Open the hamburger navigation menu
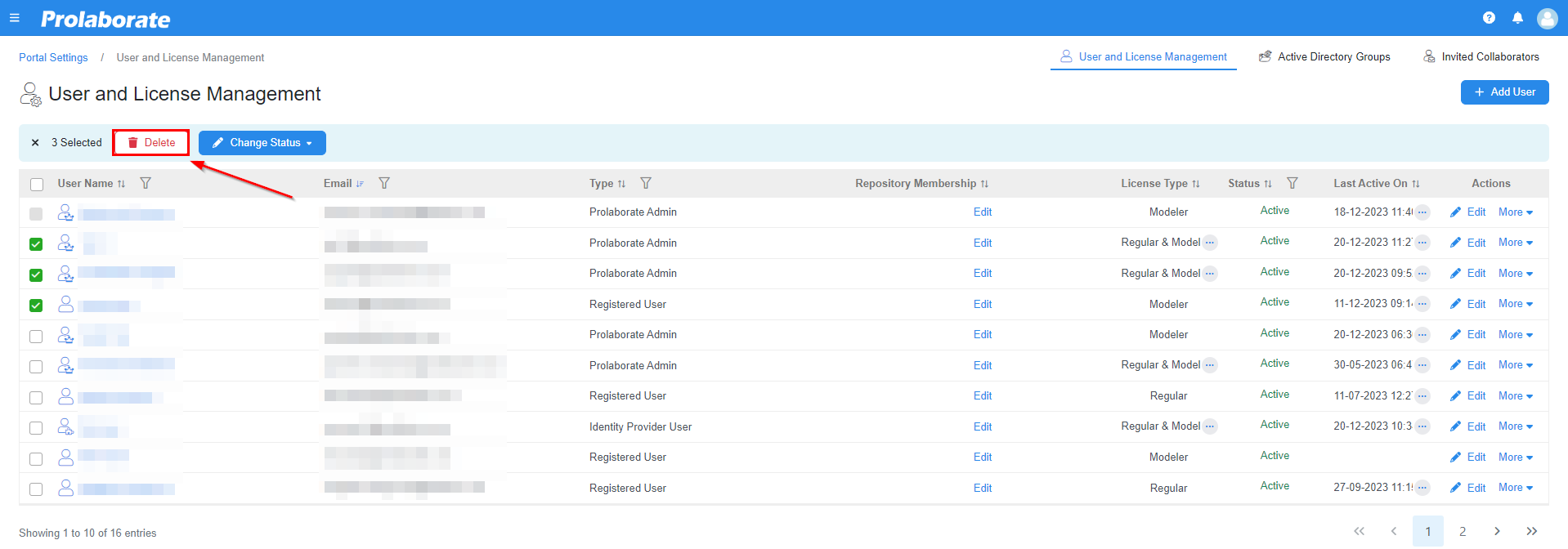1568x549 pixels. click(14, 18)
